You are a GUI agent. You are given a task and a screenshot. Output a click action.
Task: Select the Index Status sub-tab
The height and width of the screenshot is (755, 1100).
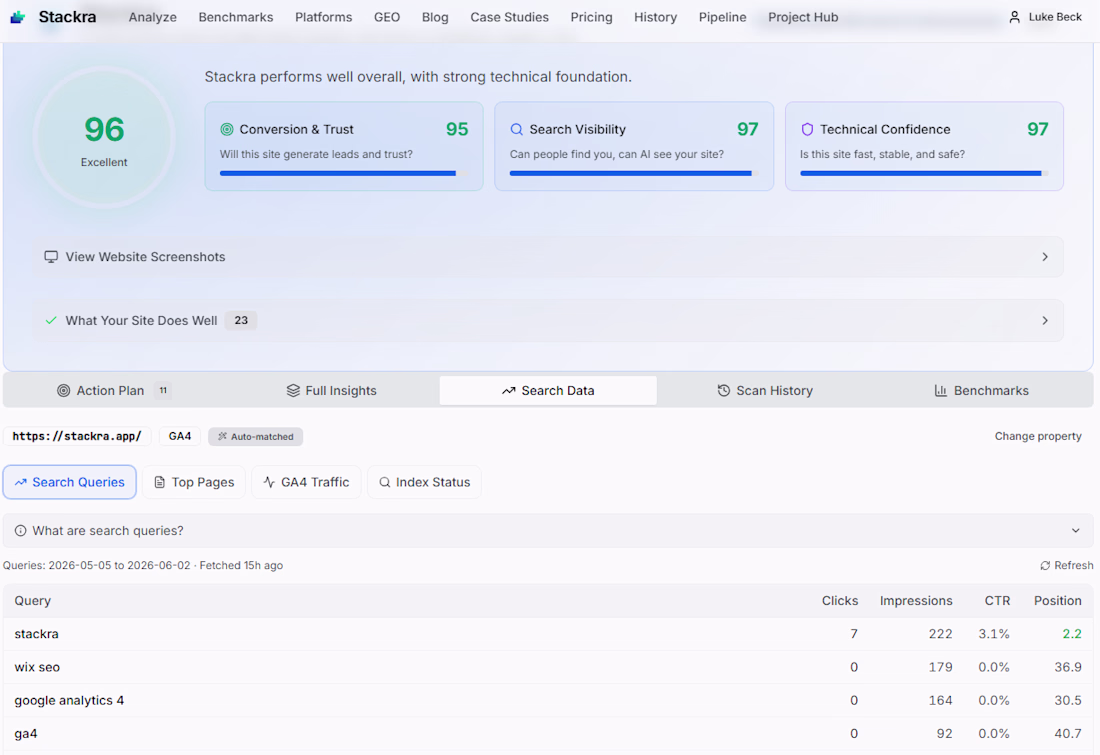[424, 482]
